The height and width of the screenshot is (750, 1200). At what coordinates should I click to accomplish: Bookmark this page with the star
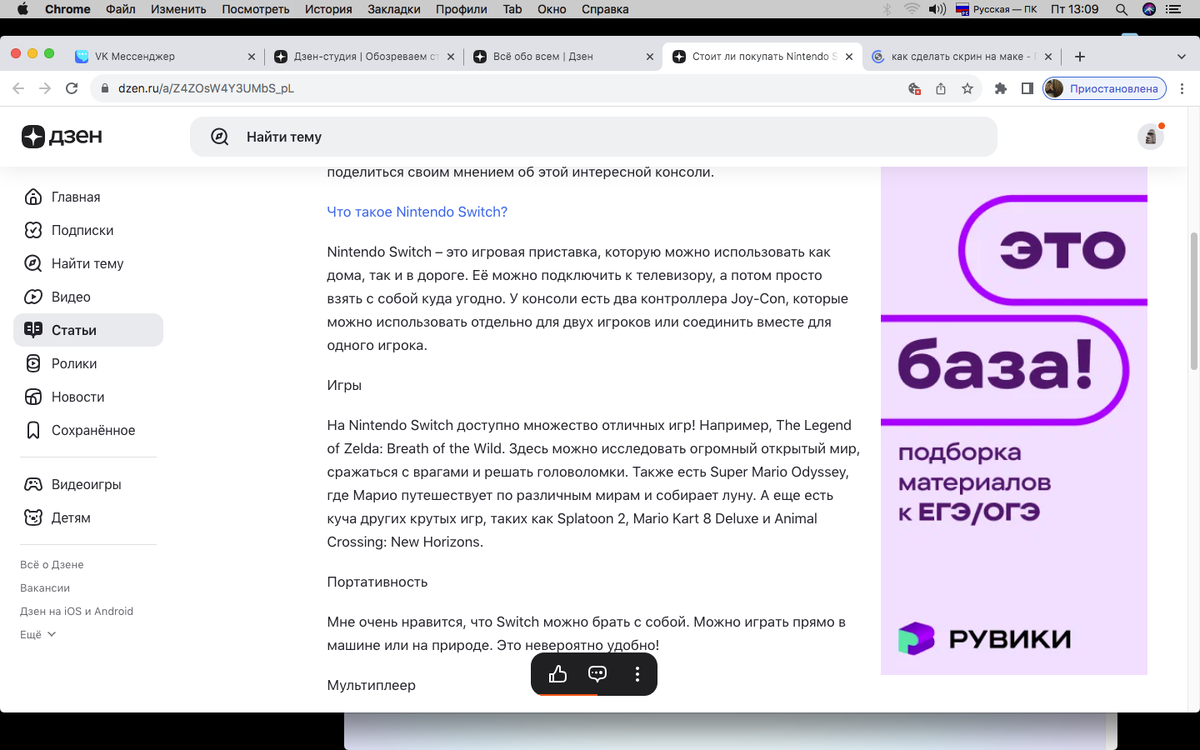(x=967, y=88)
